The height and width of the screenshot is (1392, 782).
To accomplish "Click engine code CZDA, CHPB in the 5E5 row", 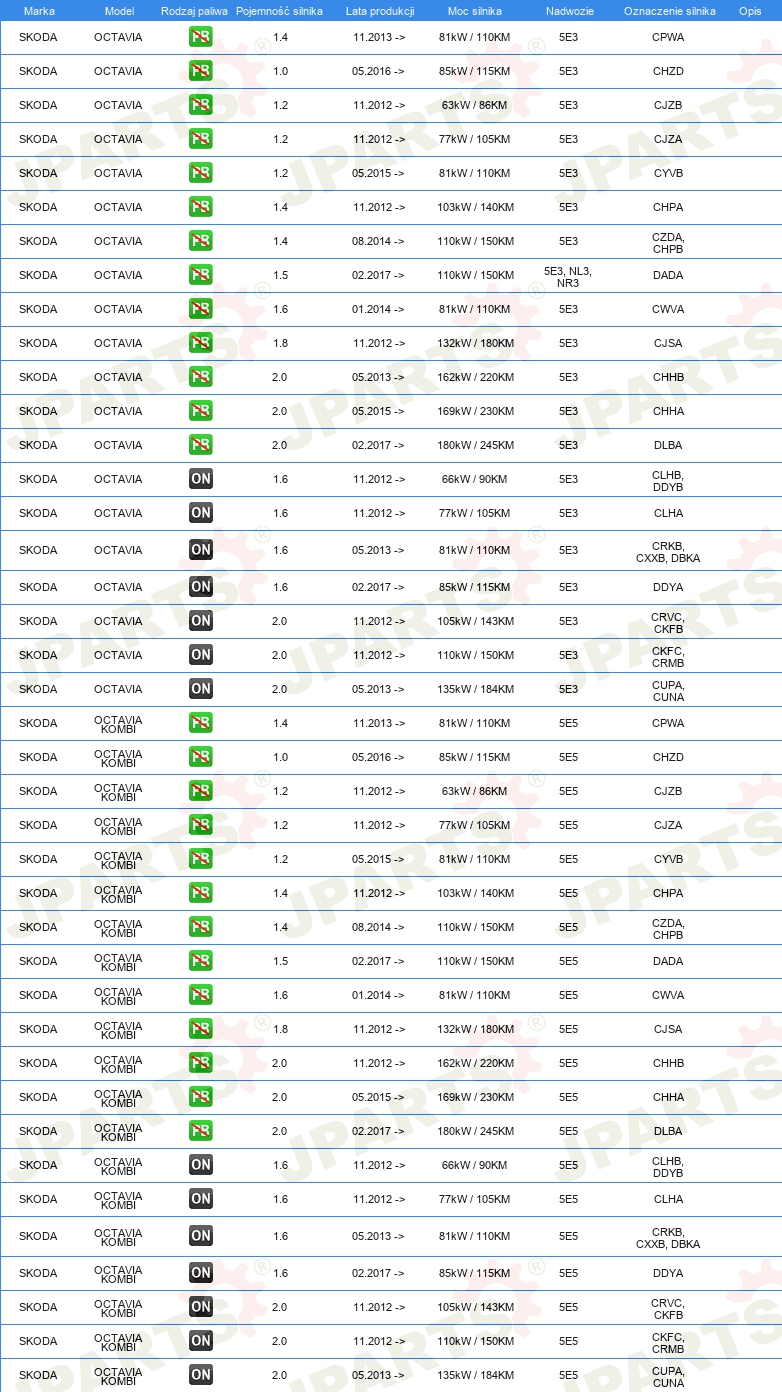I will click(x=668, y=927).
